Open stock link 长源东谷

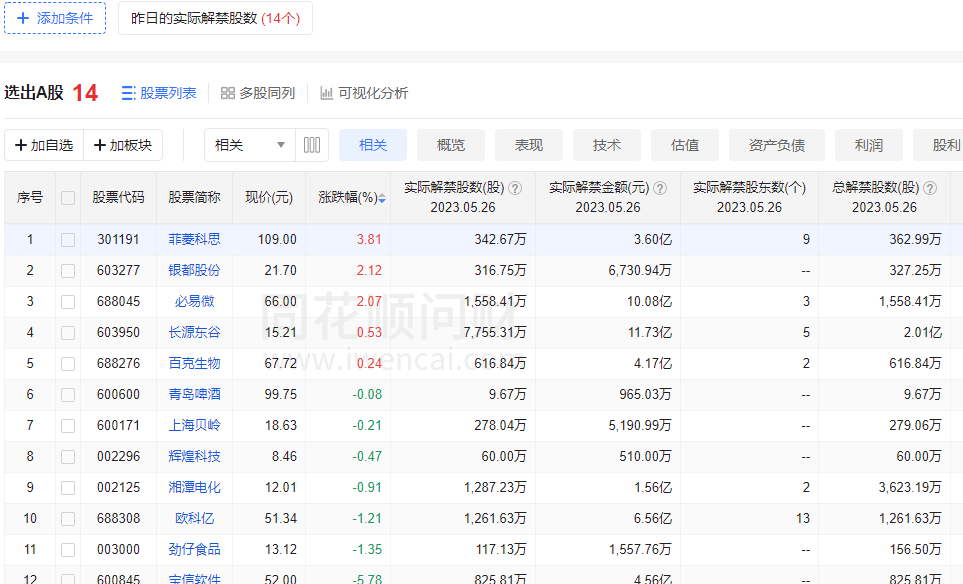194,332
